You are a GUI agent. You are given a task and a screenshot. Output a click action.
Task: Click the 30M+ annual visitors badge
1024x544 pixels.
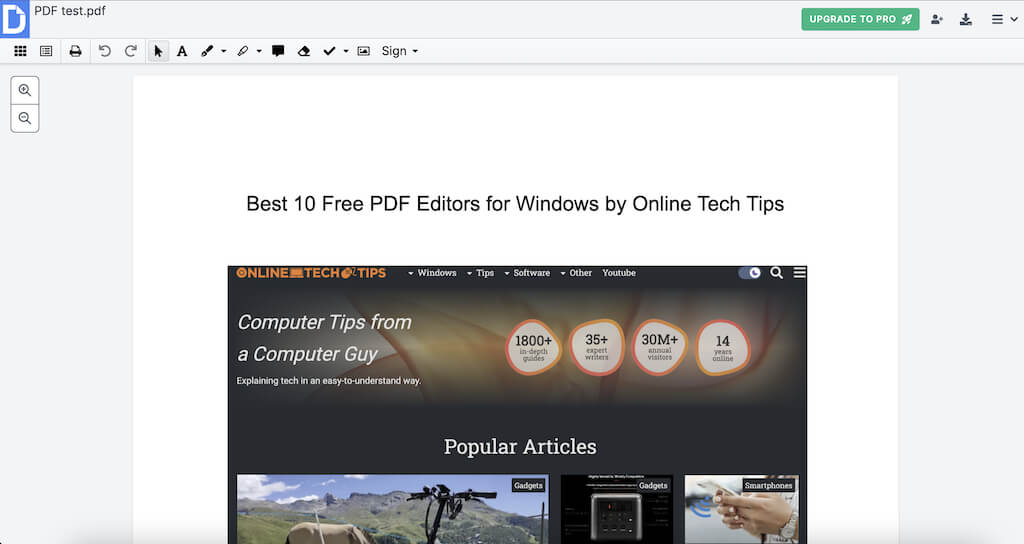click(x=659, y=347)
